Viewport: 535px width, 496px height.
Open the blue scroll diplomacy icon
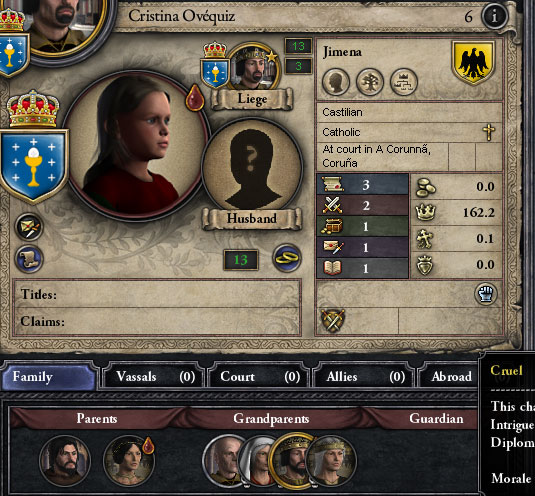click(29, 259)
